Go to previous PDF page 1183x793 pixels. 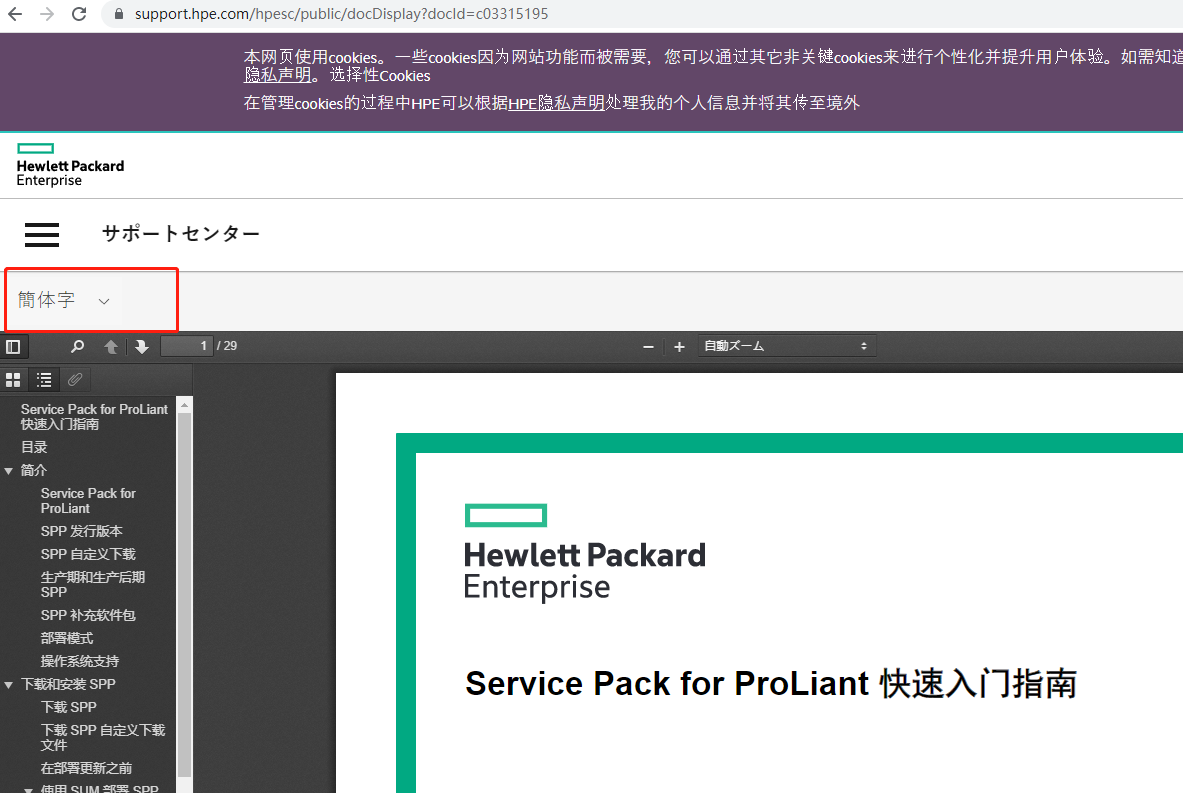click(x=111, y=346)
